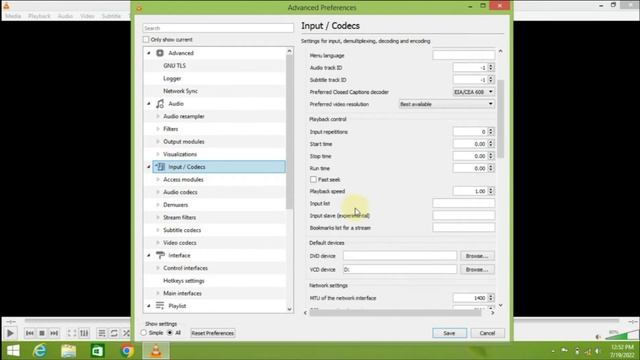Toggle playlist icon in VLC player

click(102, 333)
